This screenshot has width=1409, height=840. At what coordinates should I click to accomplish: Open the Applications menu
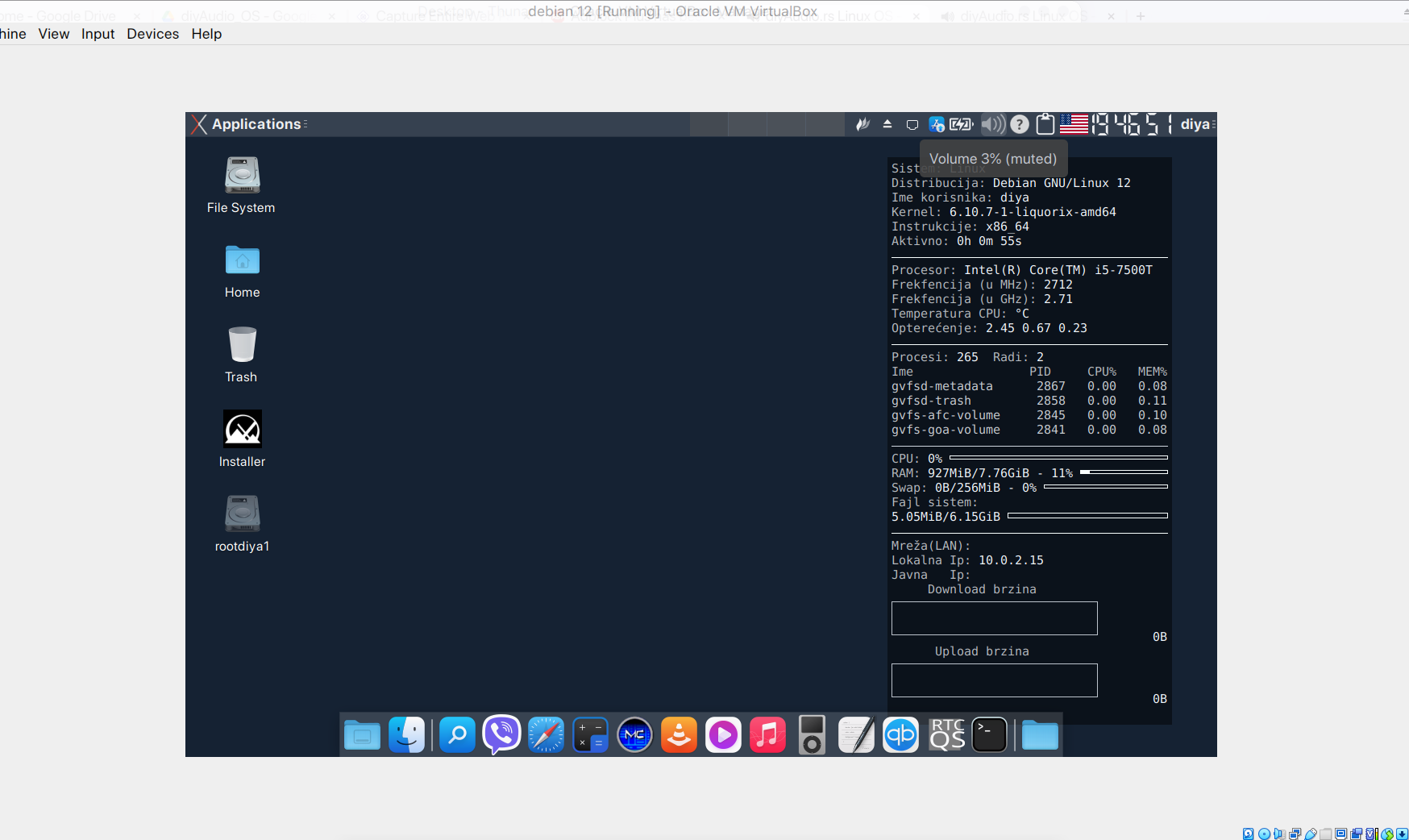pos(248,124)
